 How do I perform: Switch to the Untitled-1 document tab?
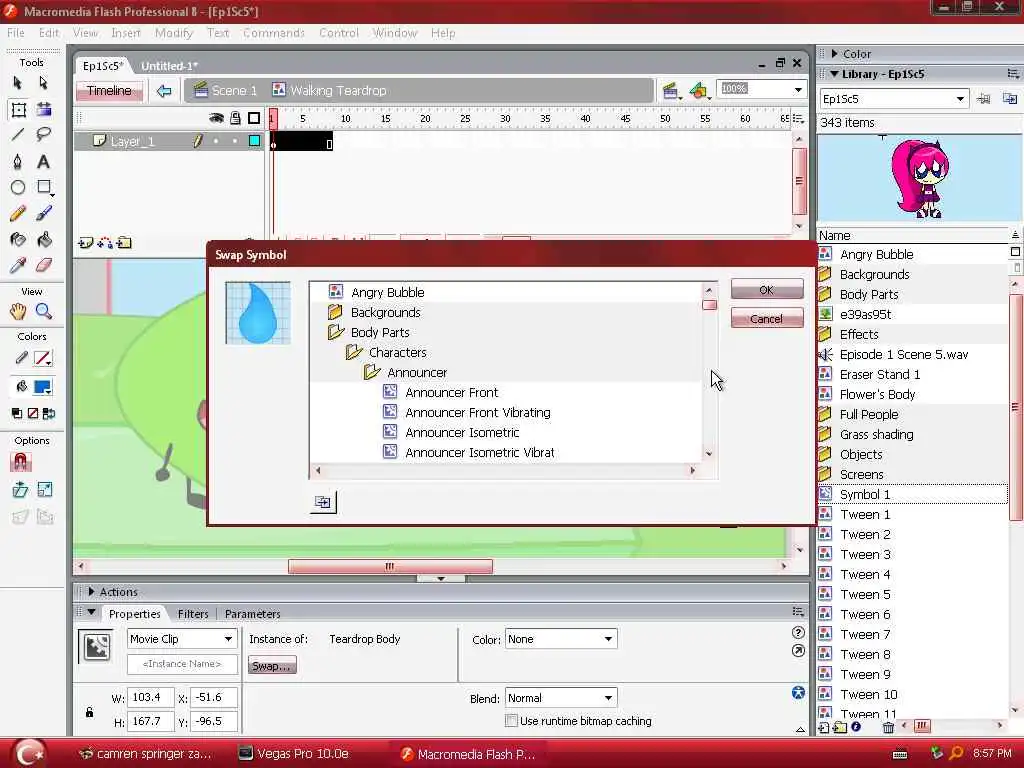tap(169, 66)
